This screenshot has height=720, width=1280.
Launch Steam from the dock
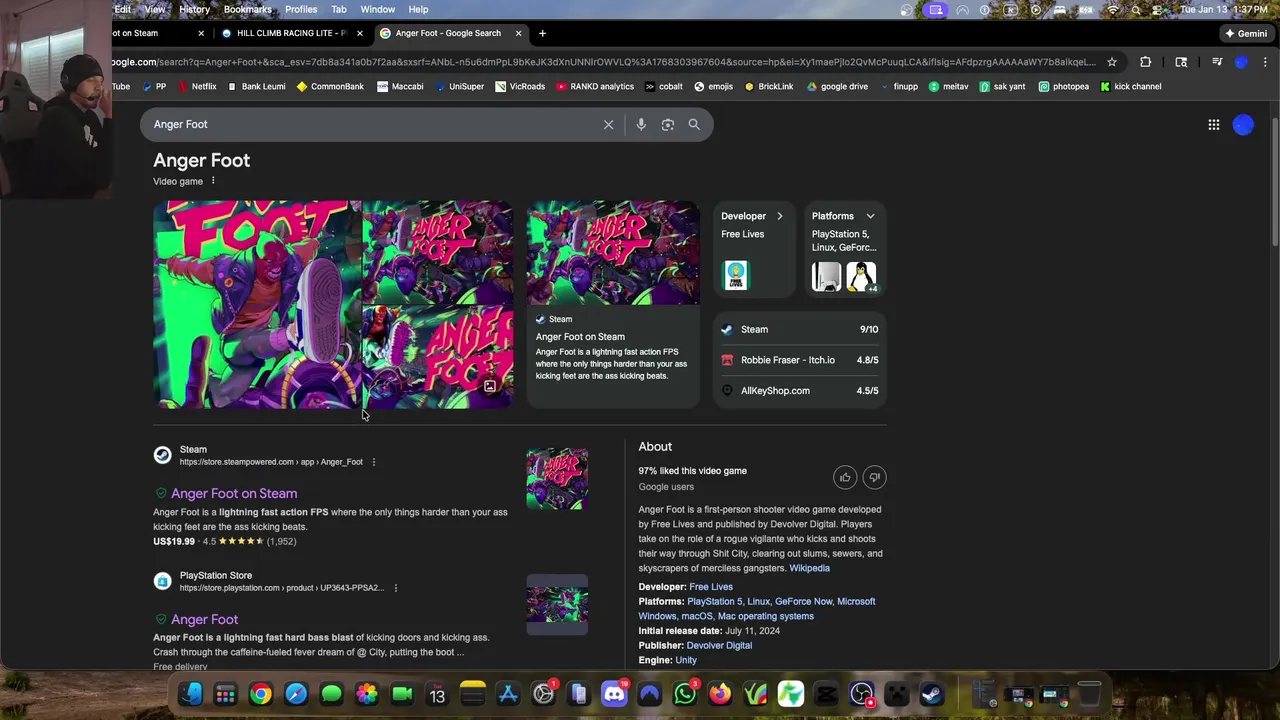point(932,693)
